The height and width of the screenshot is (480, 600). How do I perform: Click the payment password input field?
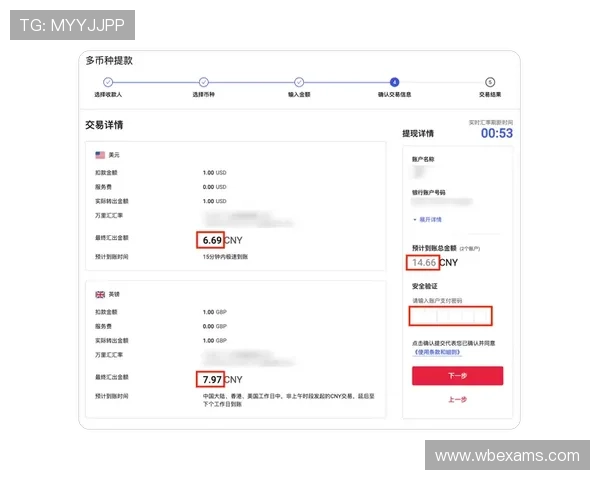click(x=450, y=316)
